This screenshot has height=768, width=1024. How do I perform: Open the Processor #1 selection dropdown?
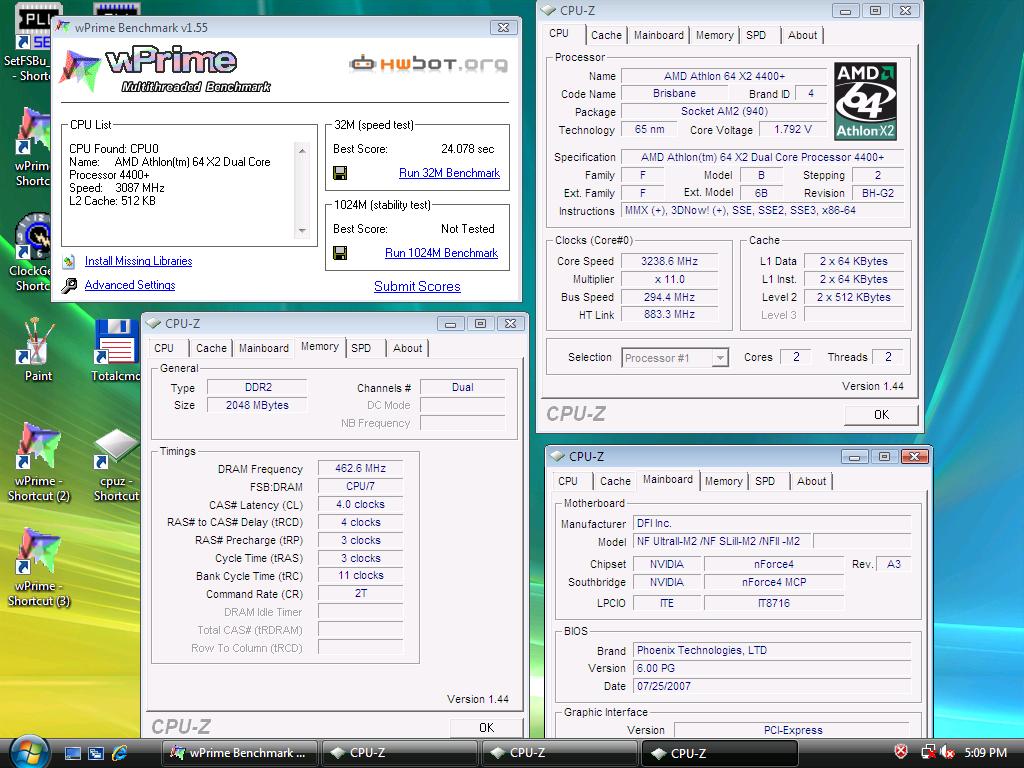[720, 358]
